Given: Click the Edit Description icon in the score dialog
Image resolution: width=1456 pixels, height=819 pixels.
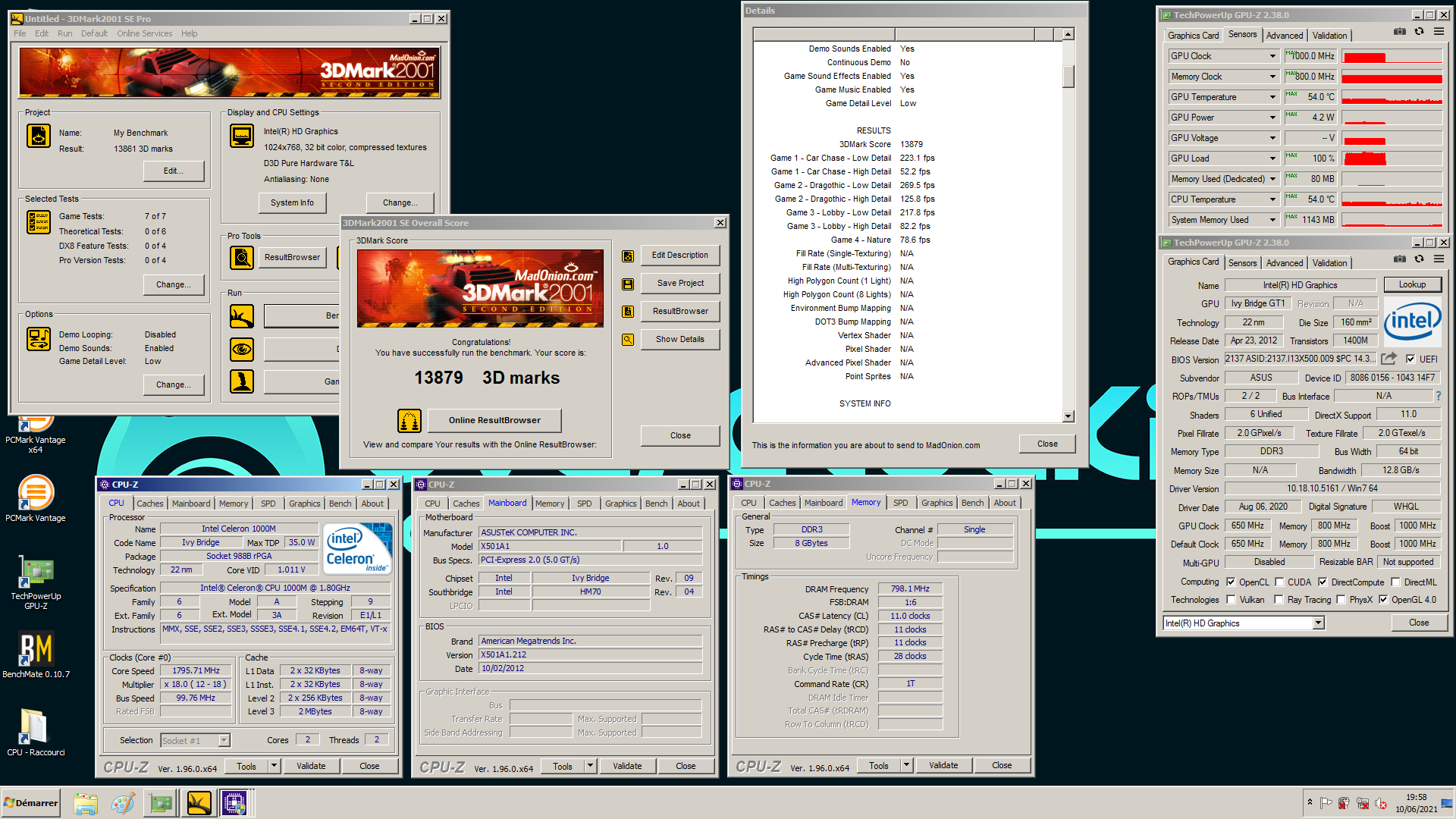Looking at the screenshot, I should point(628,256).
